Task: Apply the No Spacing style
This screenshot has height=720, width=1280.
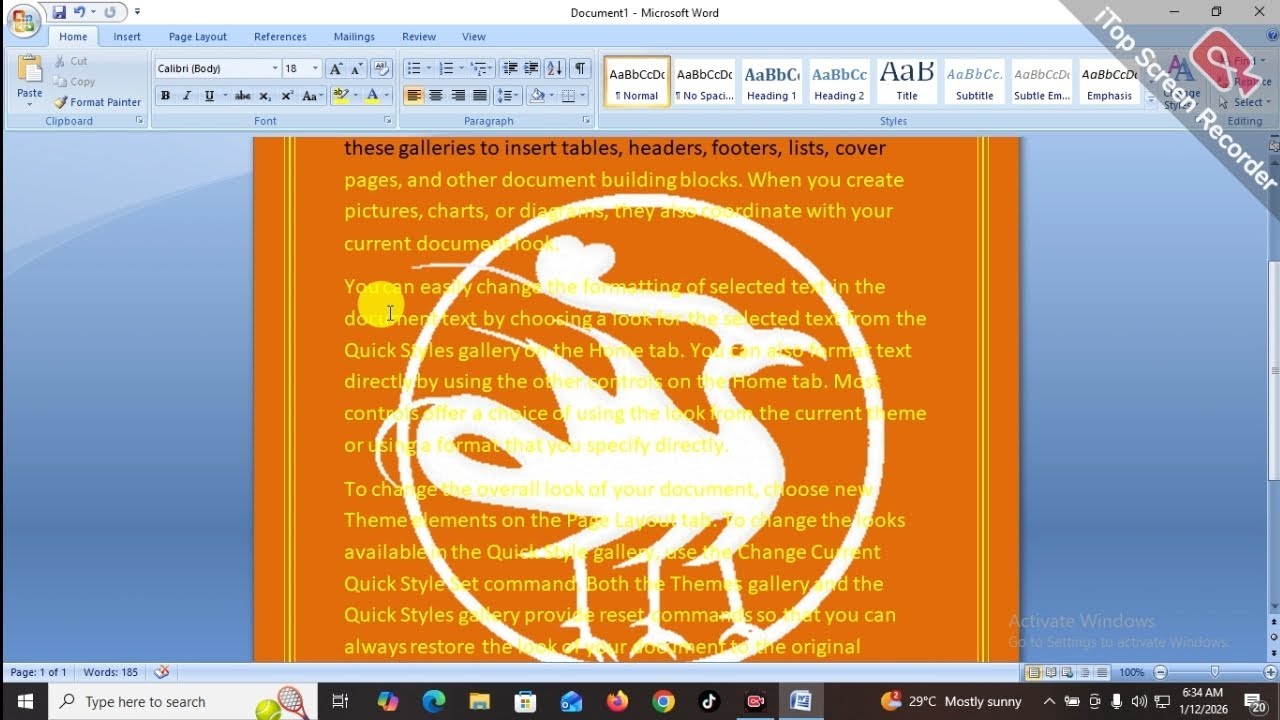Action: 704,82
